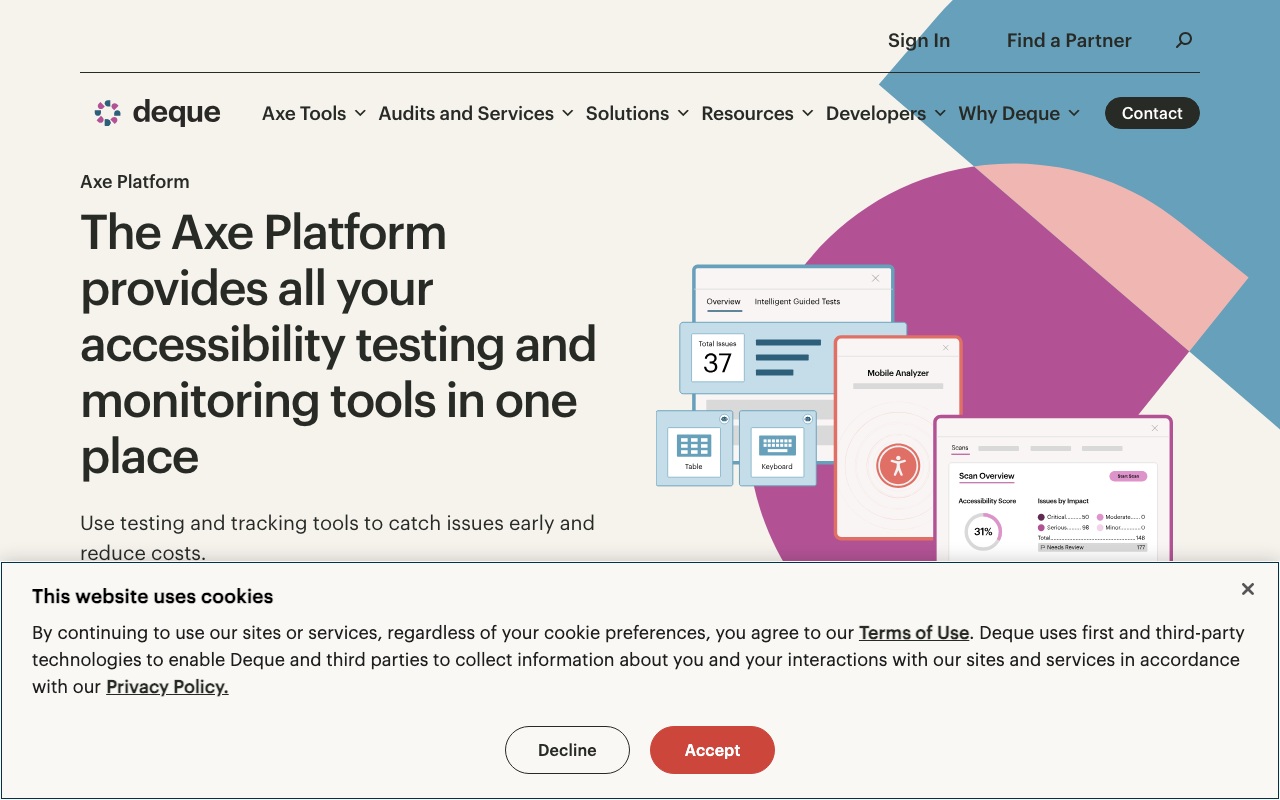Show the Developers navigation menu
This screenshot has height=800, width=1280.
click(886, 113)
